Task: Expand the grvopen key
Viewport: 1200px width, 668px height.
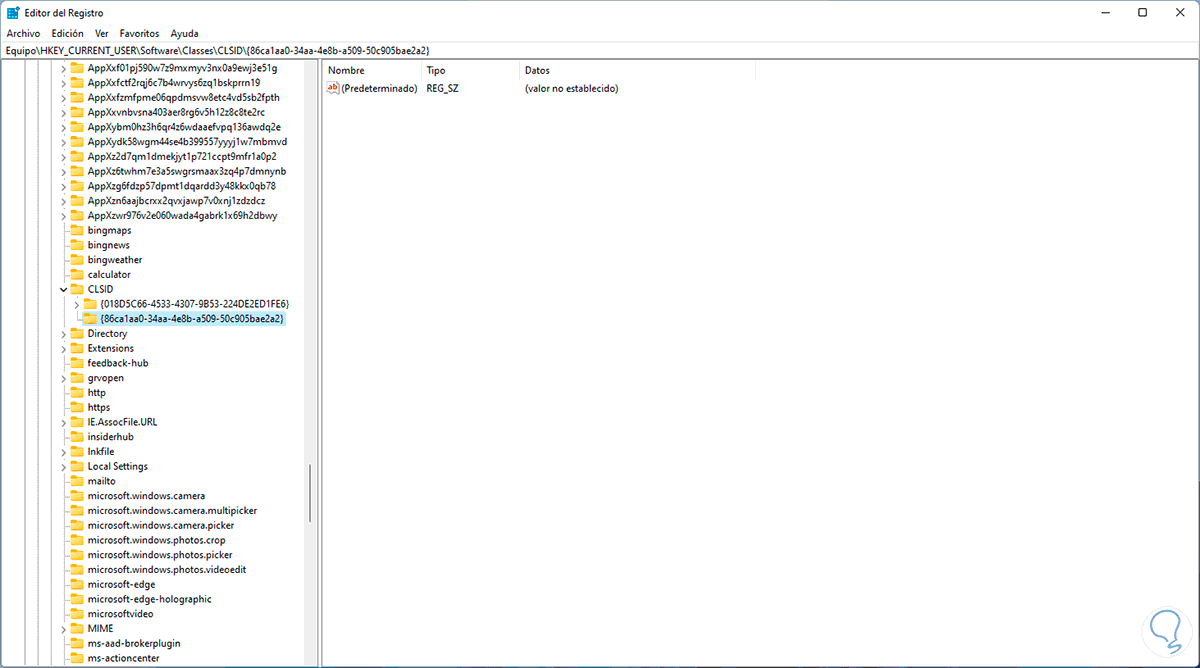Action: [64, 378]
